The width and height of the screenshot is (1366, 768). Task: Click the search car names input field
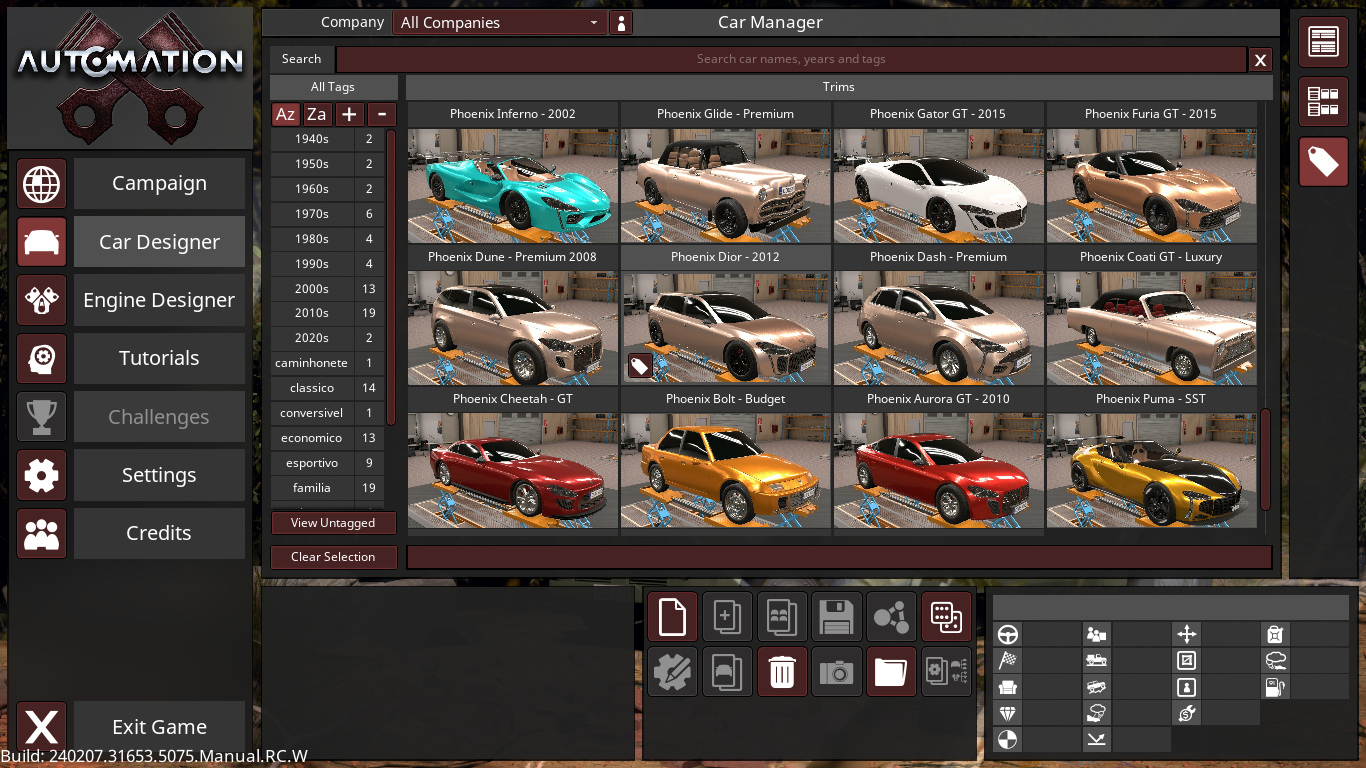791,59
